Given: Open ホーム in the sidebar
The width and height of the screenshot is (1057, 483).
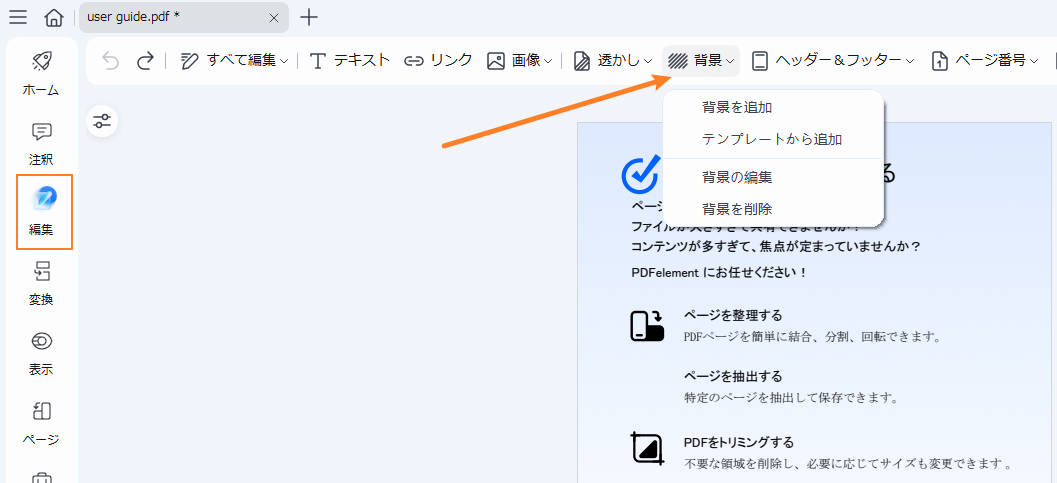Looking at the screenshot, I should tap(41, 74).
